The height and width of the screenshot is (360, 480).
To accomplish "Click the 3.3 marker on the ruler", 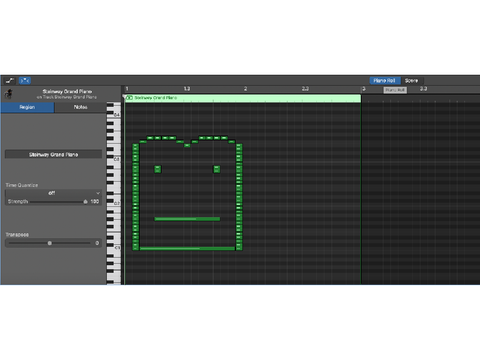I will coord(423,89).
